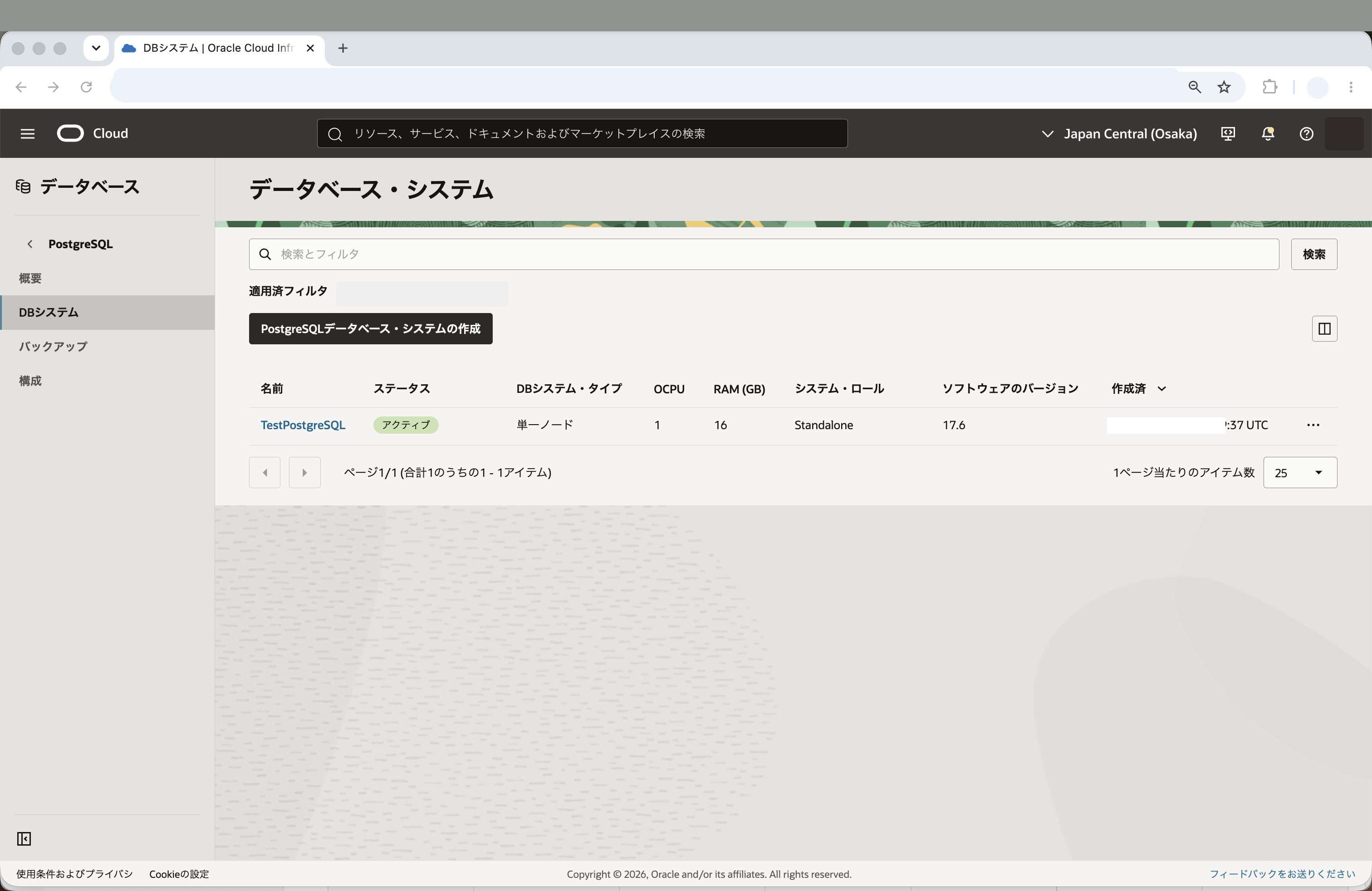
Task: Open Cookieの設定 link
Action: tap(179, 874)
